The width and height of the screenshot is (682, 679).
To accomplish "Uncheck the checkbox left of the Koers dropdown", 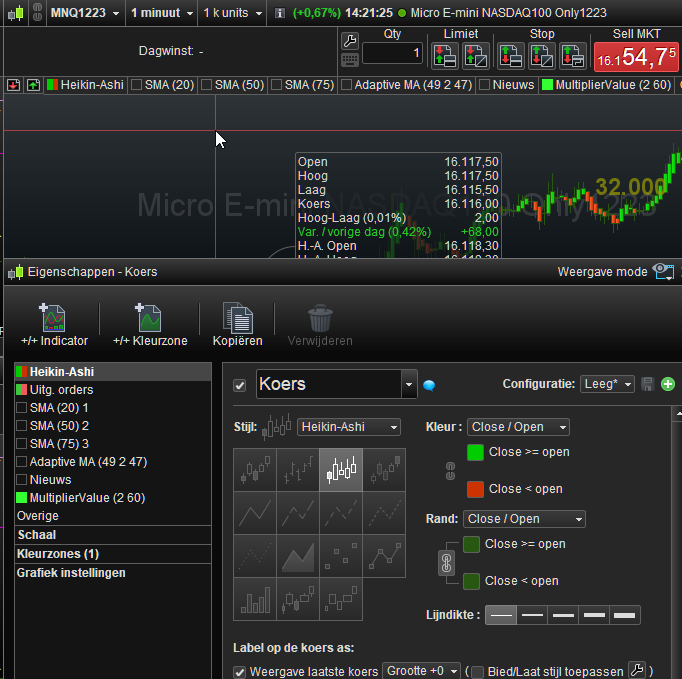I will pyautogui.click(x=240, y=385).
